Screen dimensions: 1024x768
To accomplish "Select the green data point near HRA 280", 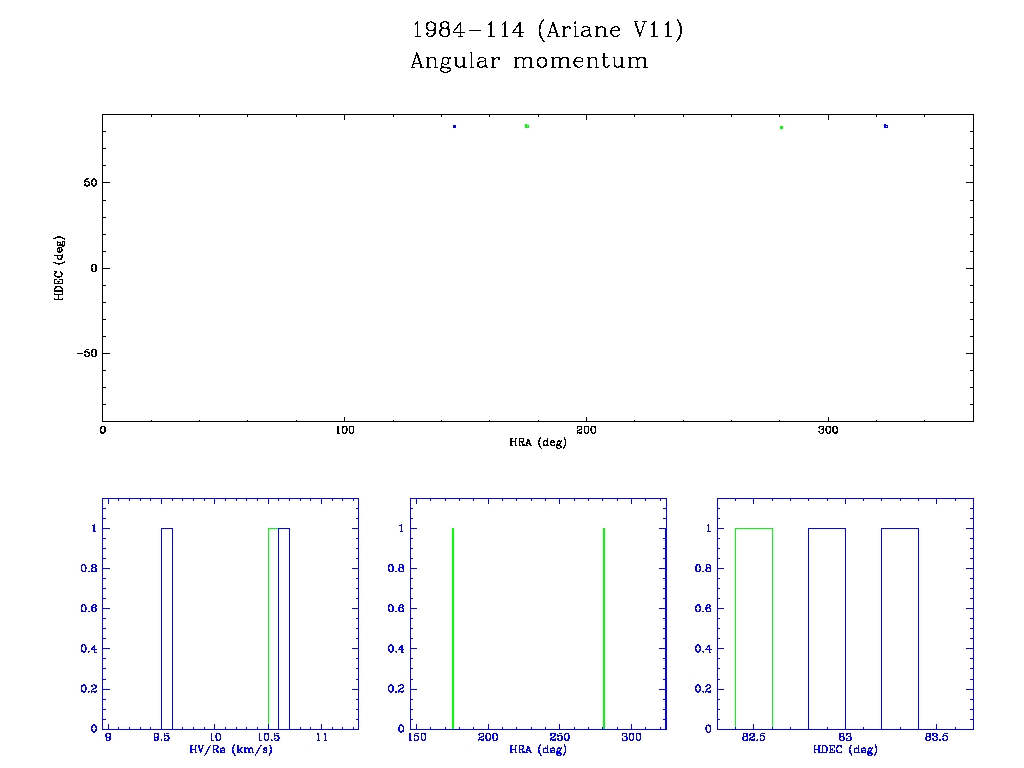I will tap(782, 127).
